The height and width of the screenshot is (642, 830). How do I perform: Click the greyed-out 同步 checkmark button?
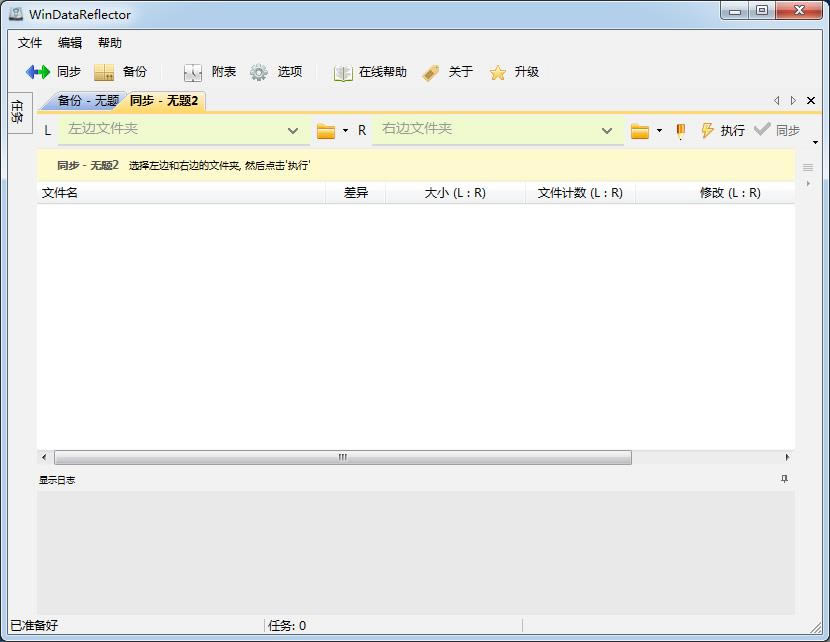(x=777, y=130)
